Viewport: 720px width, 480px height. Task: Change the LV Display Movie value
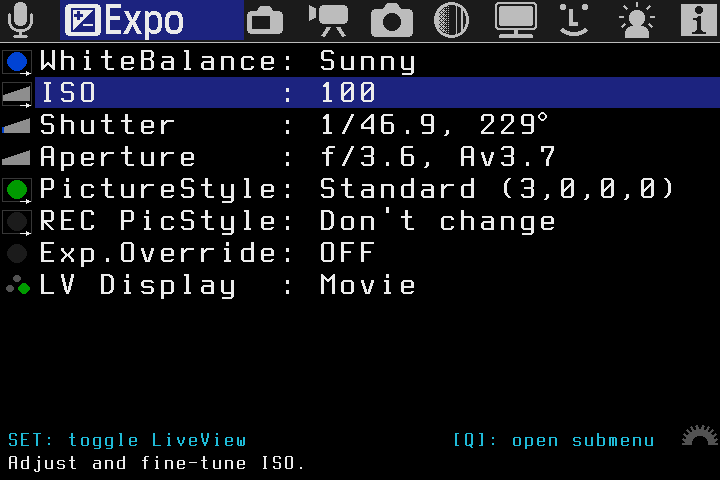click(367, 285)
